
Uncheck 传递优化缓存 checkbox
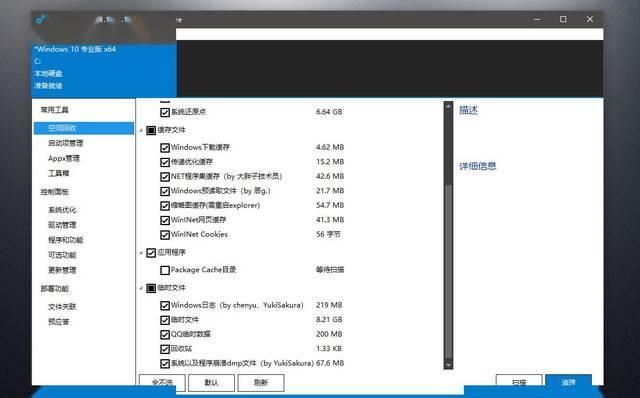[x=165, y=162]
